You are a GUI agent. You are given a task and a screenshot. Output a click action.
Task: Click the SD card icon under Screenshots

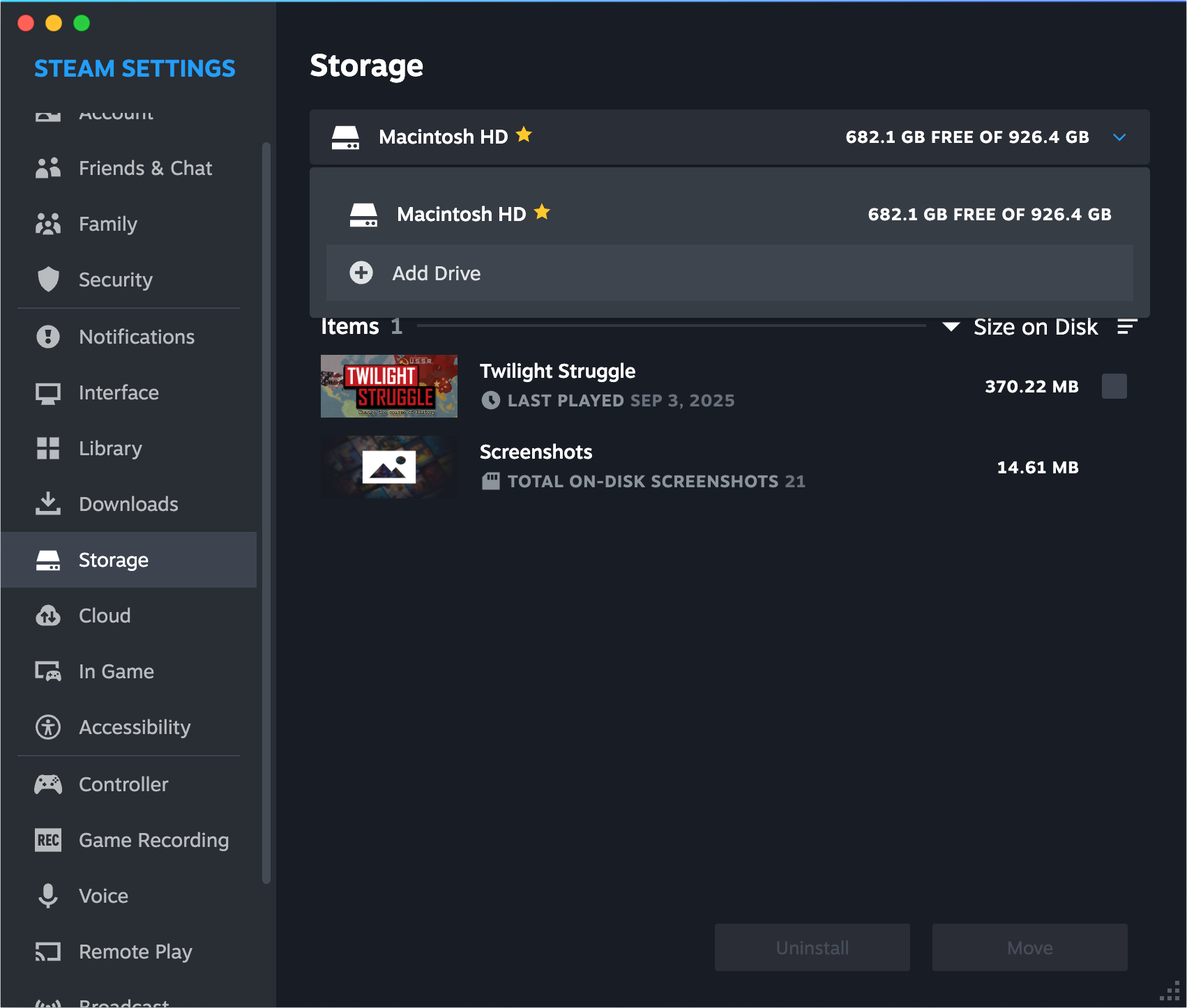[x=491, y=481]
